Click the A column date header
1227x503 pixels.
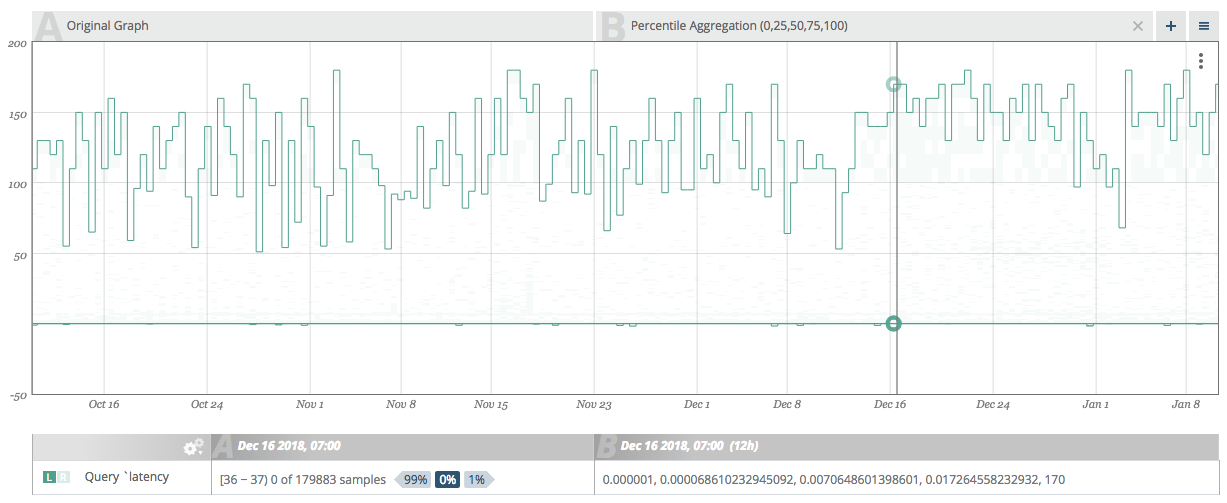coord(289,446)
